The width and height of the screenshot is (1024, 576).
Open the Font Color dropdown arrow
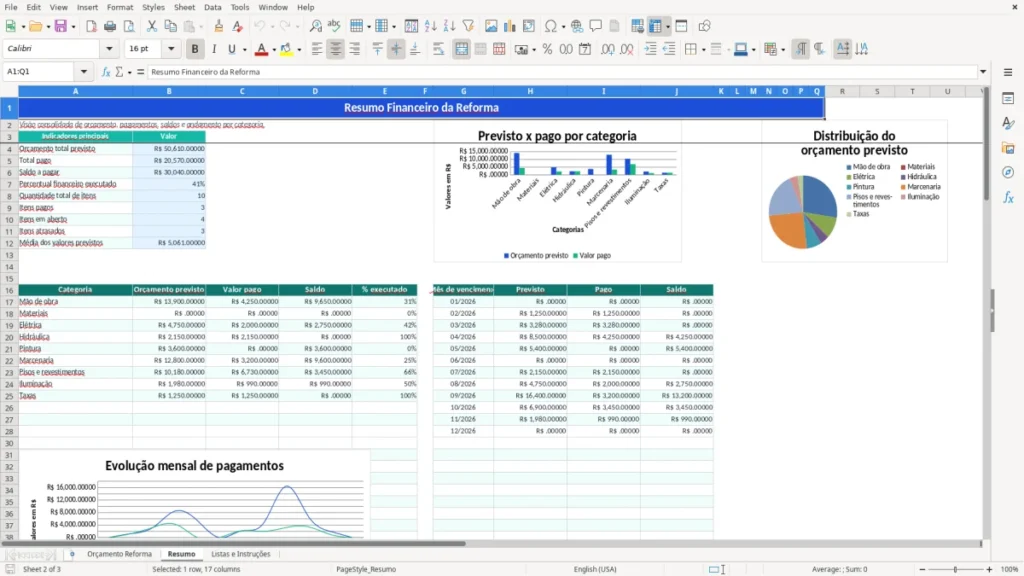point(274,50)
